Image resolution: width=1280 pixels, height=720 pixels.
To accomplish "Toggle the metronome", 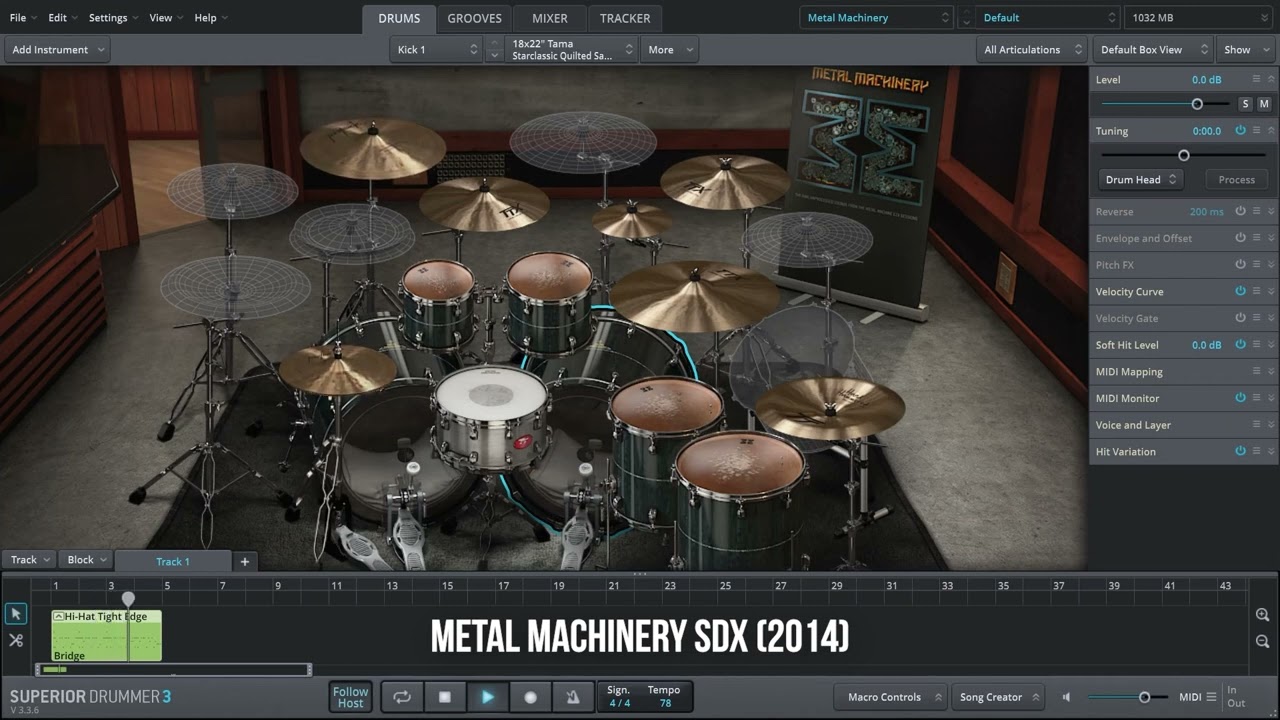I will pos(573,697).
